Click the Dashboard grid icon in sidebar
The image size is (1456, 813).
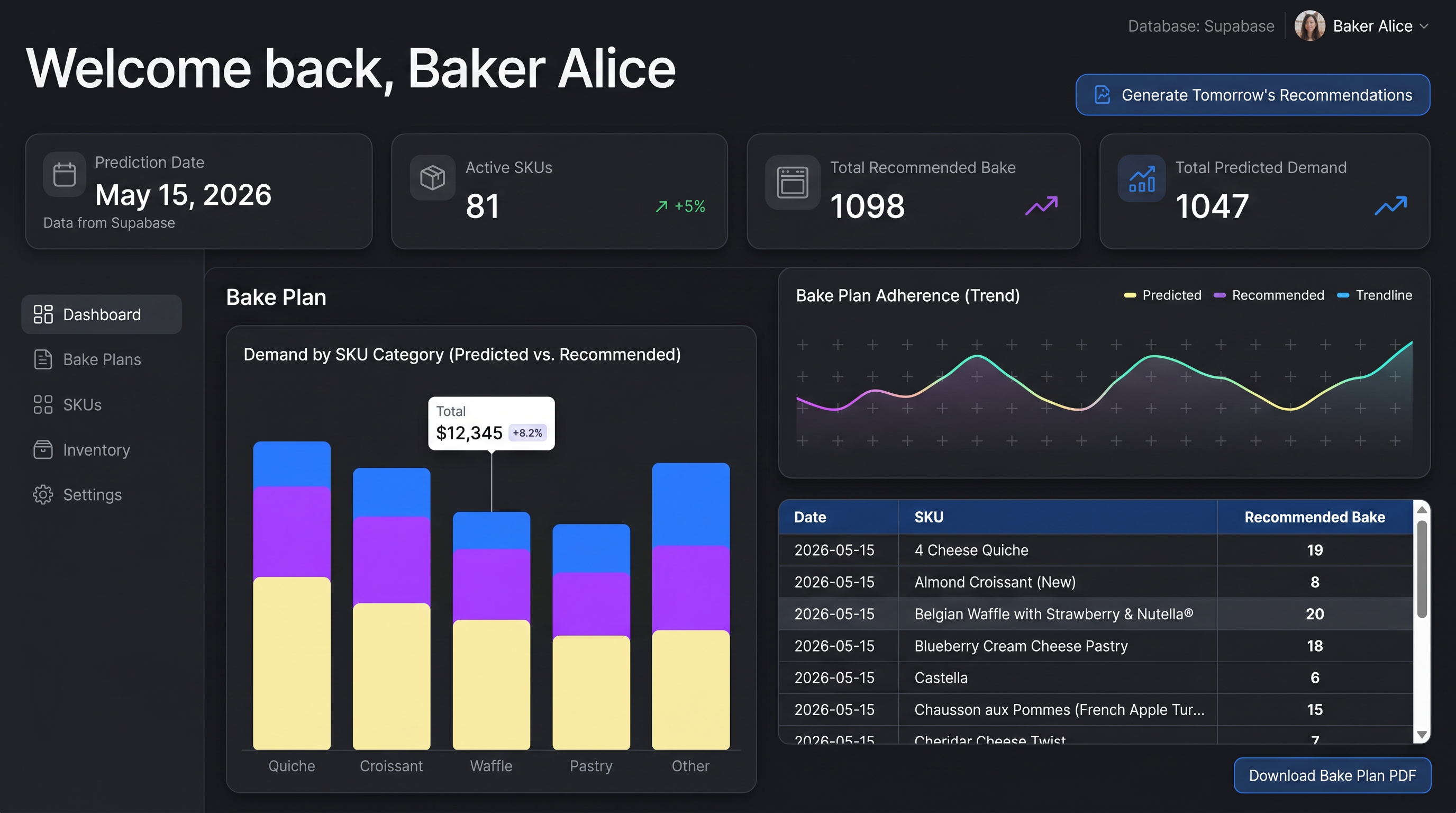pyautogui.click(x=43, y=314)
